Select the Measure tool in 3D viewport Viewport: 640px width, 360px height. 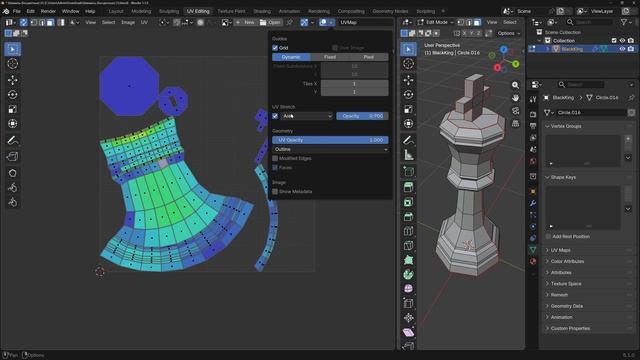[408, 155]
